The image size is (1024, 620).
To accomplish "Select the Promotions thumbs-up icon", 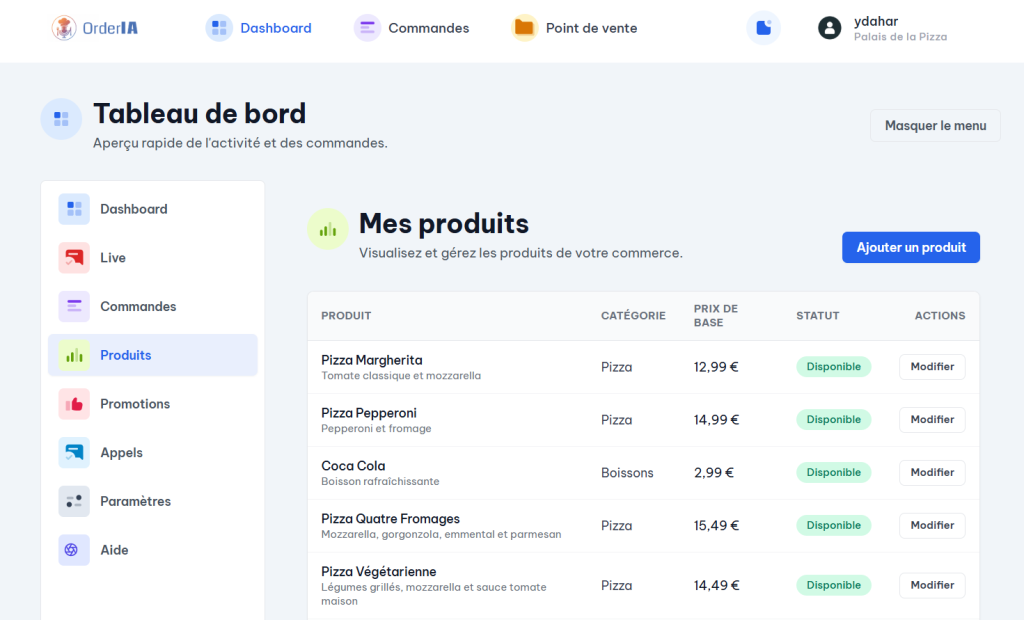I will 74,404.
